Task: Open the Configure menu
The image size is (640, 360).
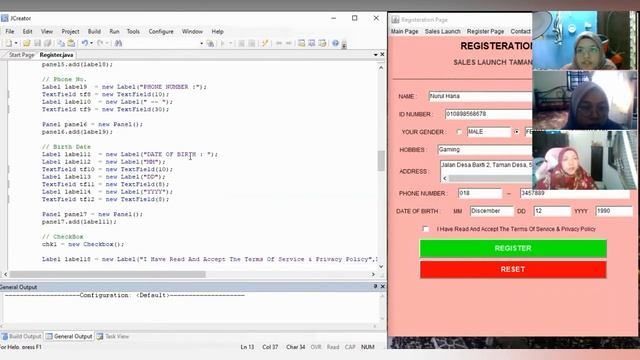Action: (161, 31)
